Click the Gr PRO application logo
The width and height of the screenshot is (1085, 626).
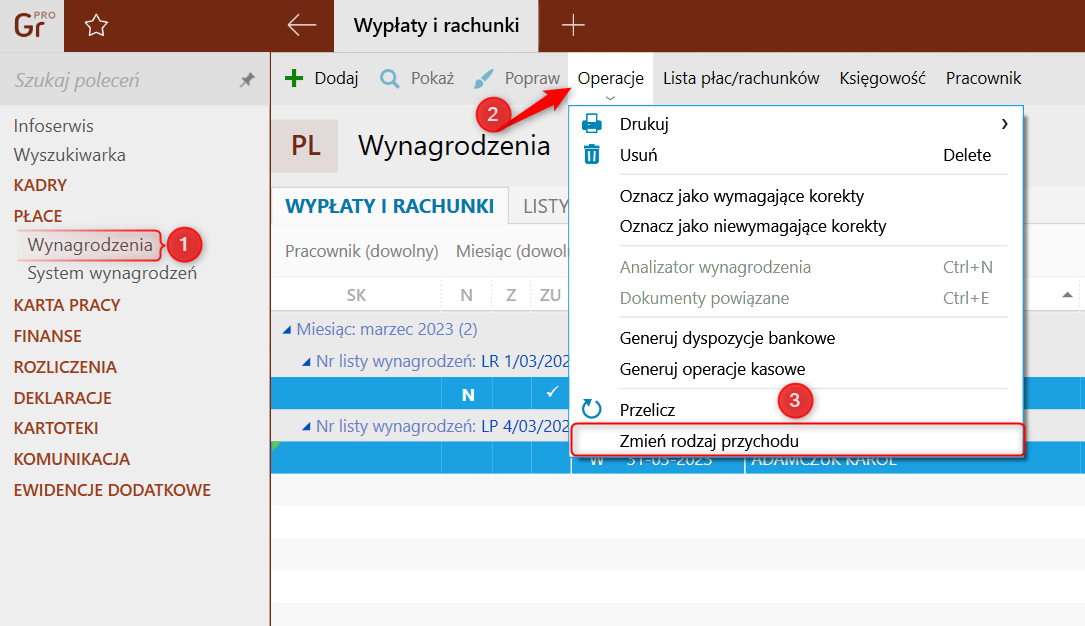click(x=32, y=26)
